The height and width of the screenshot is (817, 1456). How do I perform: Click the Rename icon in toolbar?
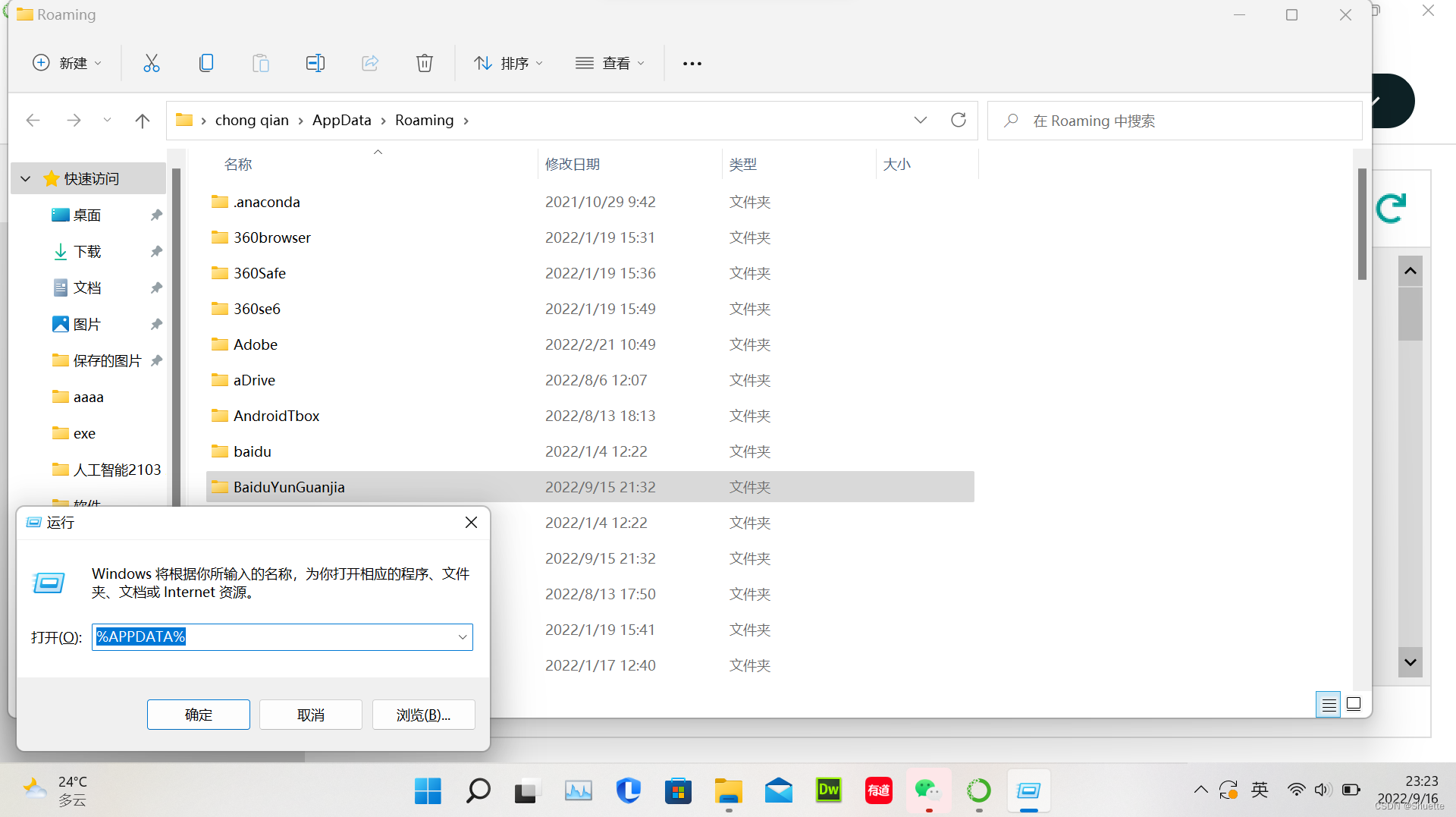315,63
